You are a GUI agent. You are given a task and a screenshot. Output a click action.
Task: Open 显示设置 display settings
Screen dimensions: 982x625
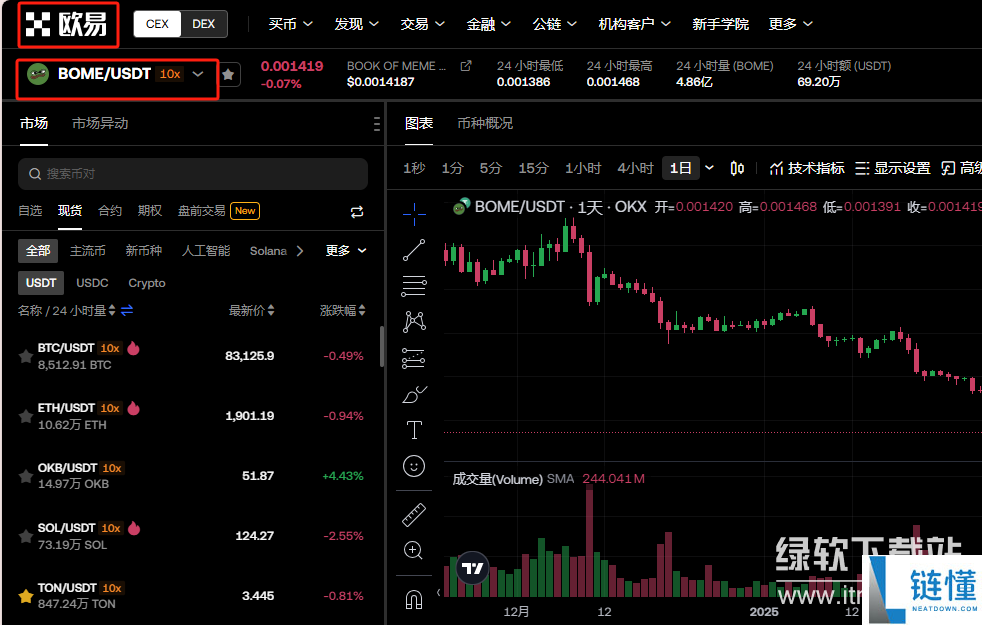tap(892, 168)
